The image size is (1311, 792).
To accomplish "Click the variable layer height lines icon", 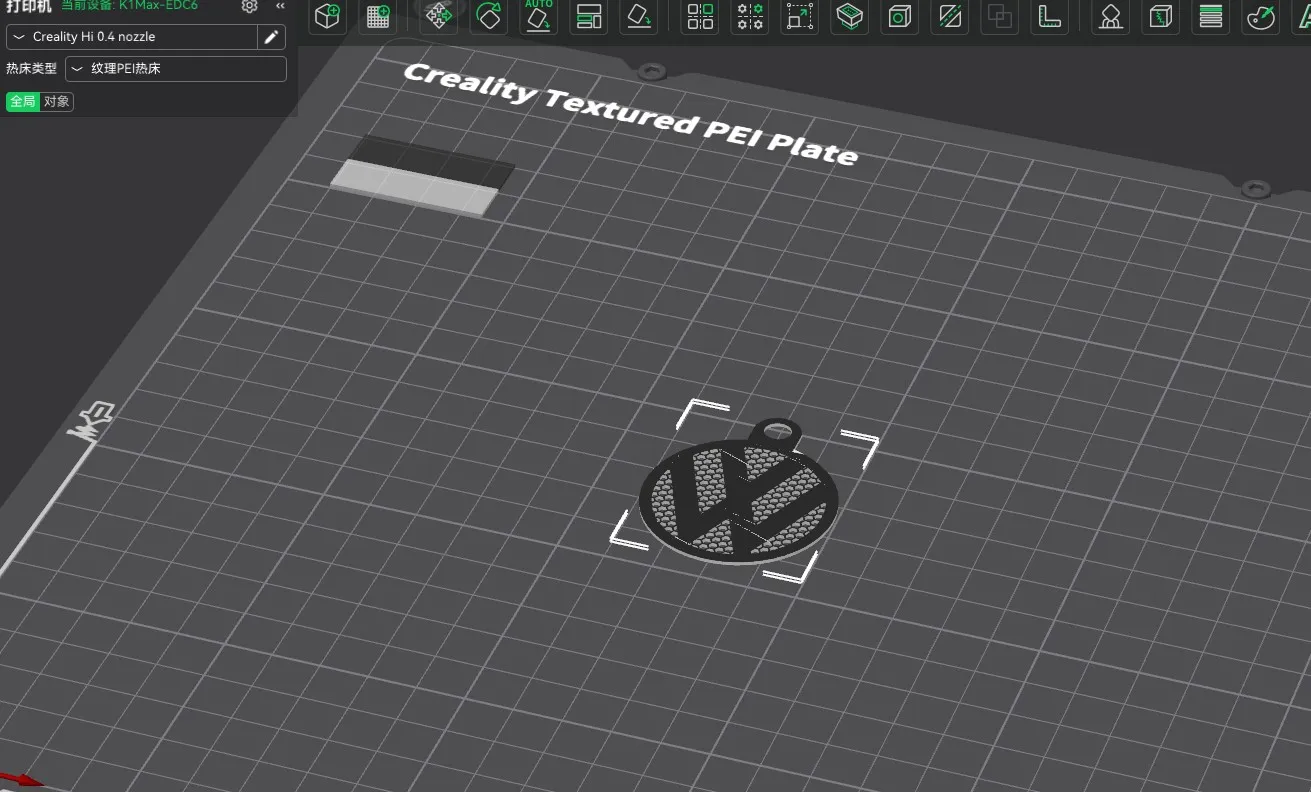I will (1211, 16).
